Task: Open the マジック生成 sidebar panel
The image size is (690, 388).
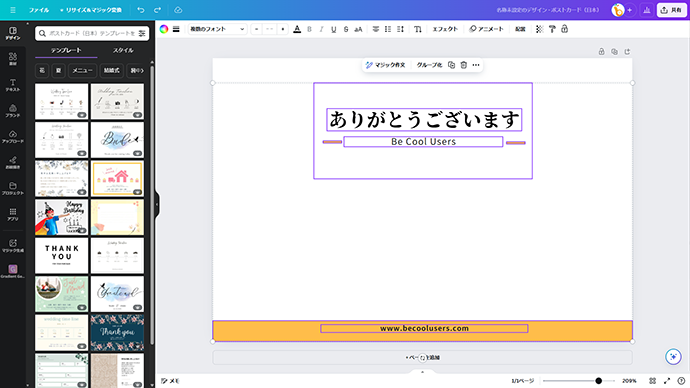Action: coord(13,246)
